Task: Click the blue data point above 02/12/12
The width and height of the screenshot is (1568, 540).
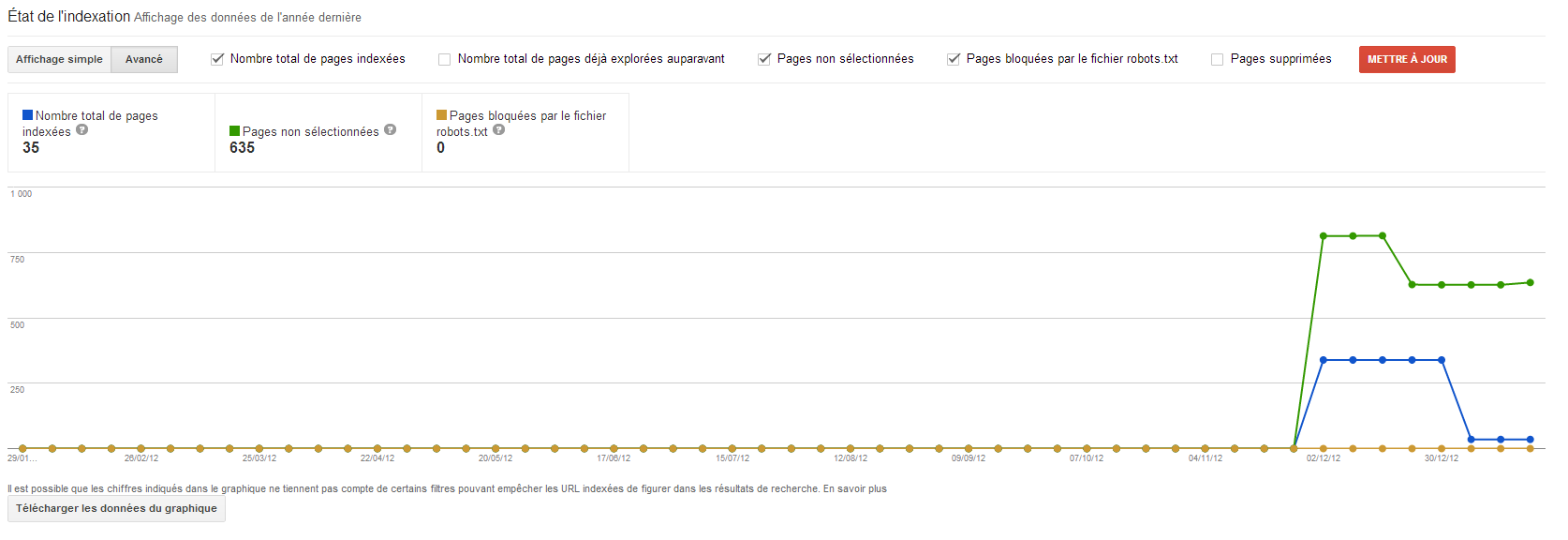Action: tap(1324, 360)
